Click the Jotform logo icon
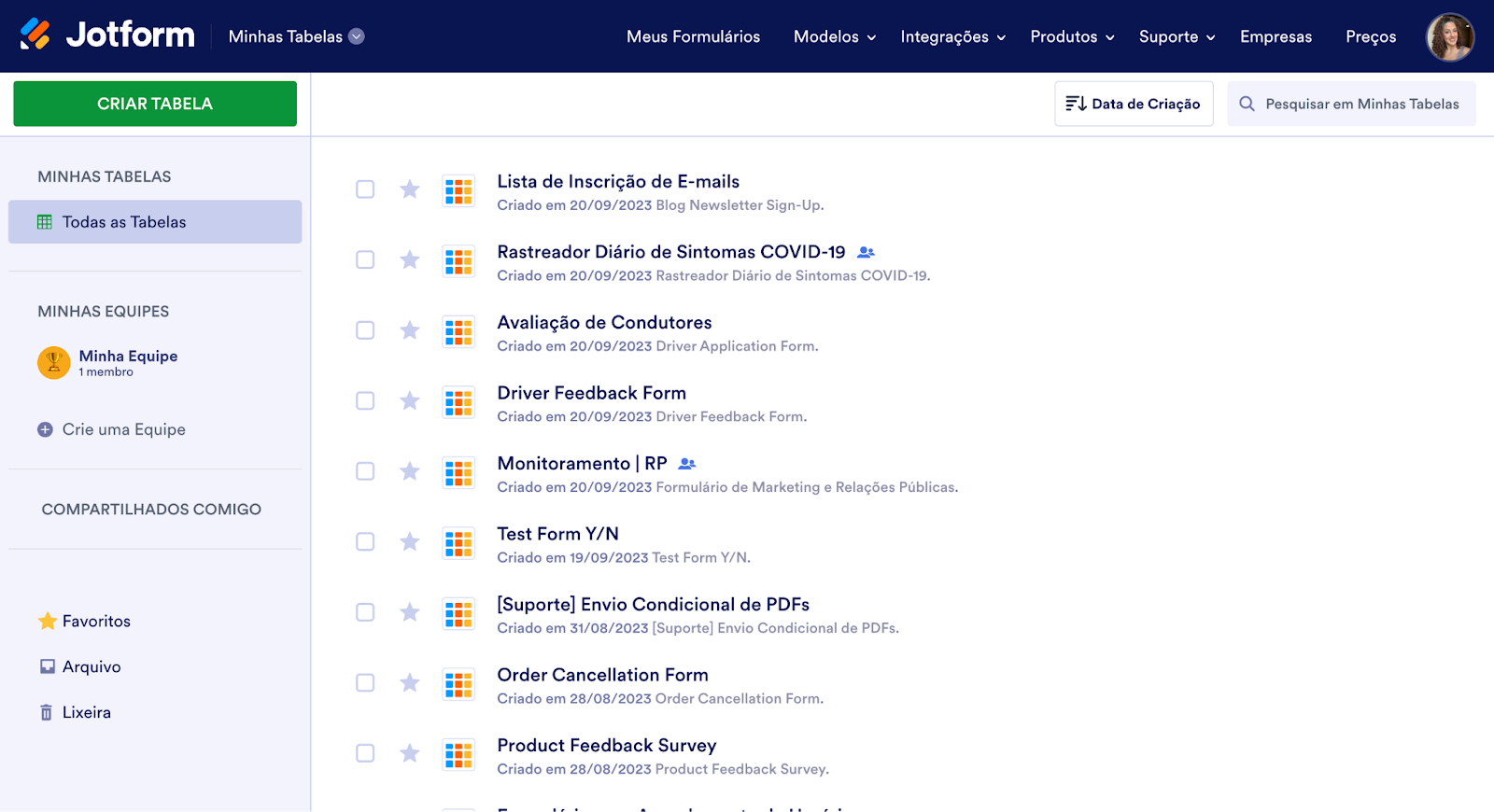Image resolution: width=1494 pixels, height=812 pixels. pyautogui.click(x=35, y=35)
